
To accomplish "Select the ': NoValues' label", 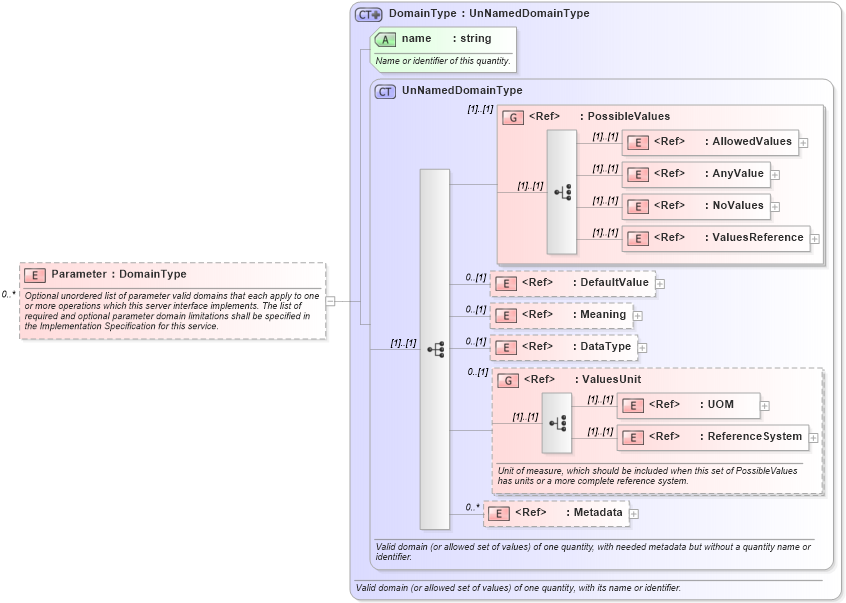I will coord(734,205).
